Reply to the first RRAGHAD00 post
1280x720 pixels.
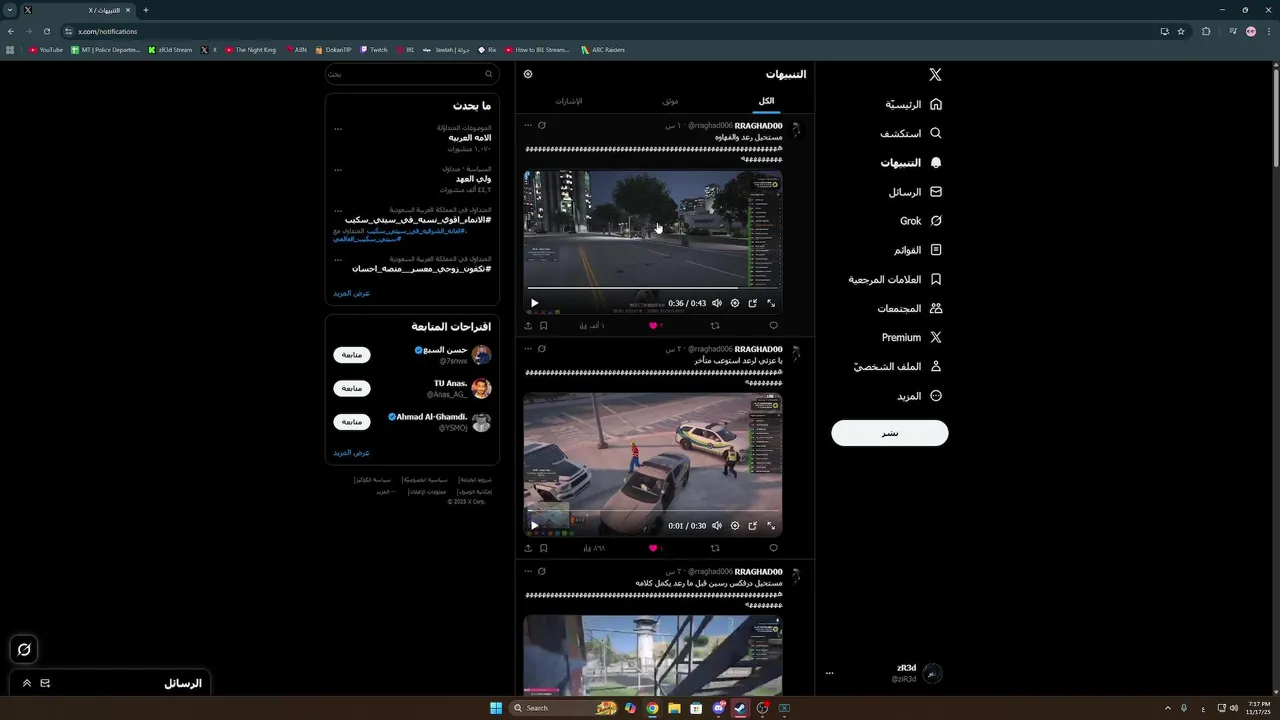coord(773,325)
